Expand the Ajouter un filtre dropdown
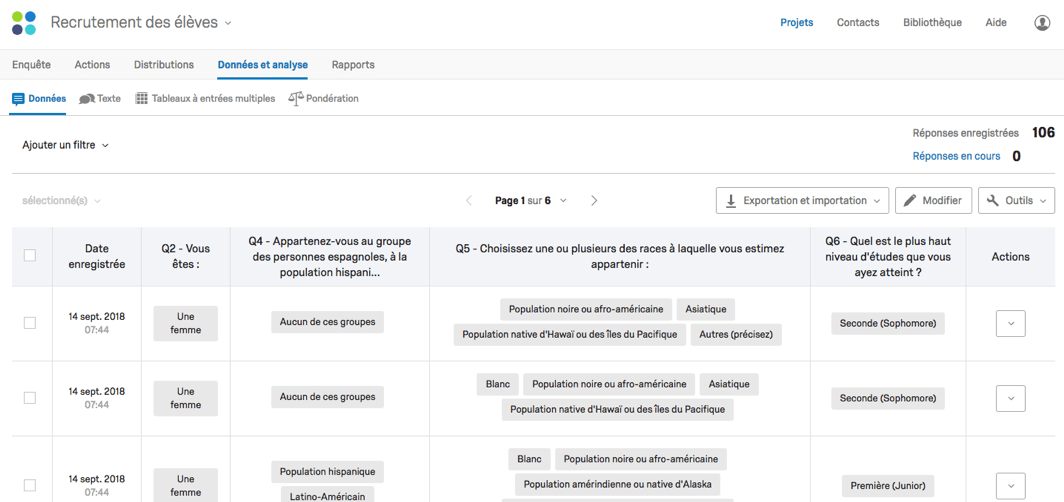Viewport: 1064px width, 502px height. tap(65, 145)
